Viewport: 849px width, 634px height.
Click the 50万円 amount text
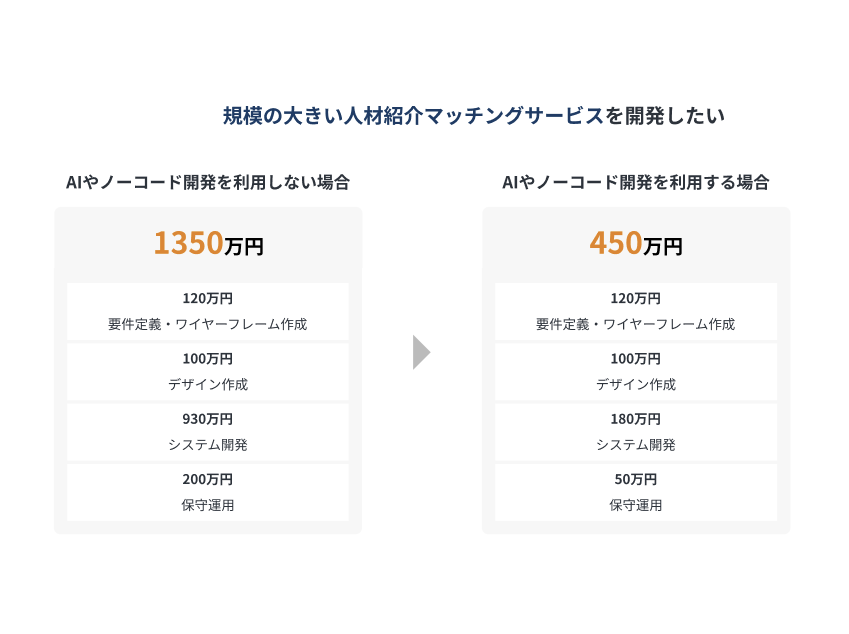[x=635, y=479]
